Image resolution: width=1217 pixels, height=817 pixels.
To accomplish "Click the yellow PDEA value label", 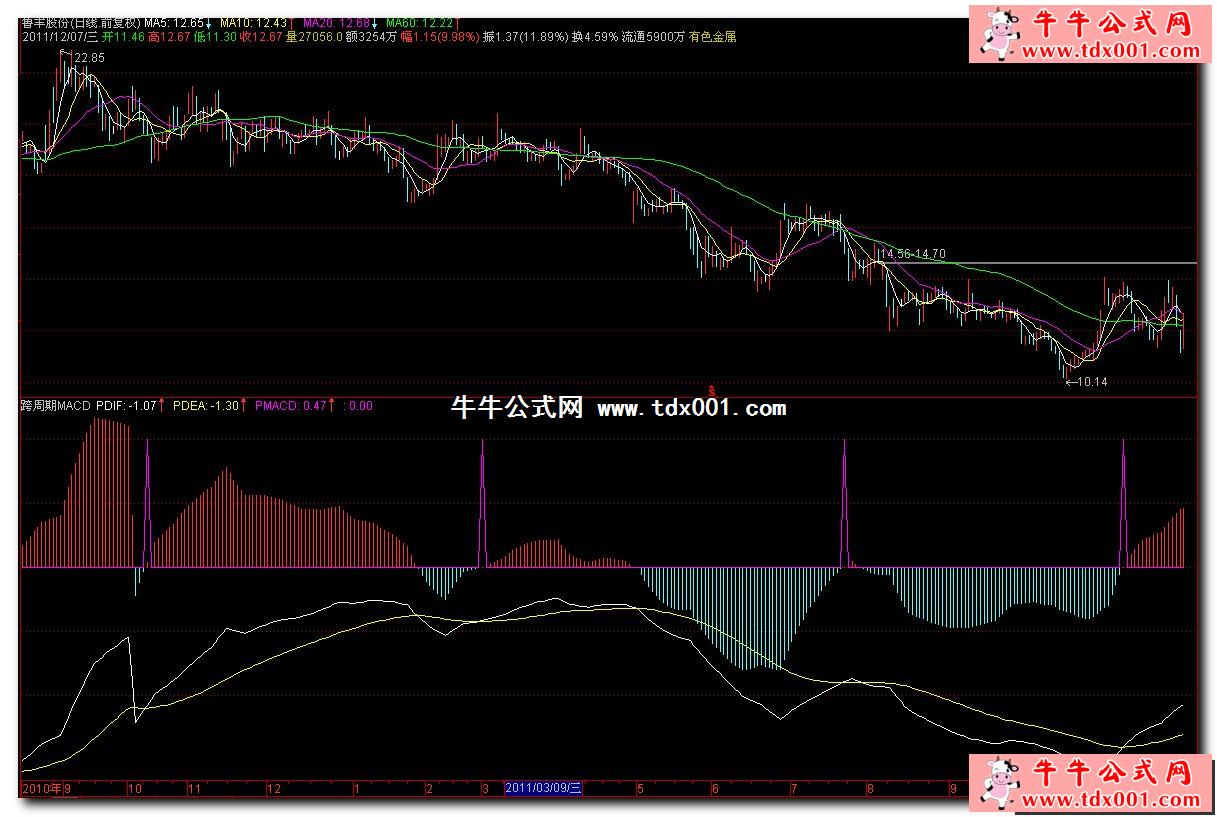I will tap(206, 406).
